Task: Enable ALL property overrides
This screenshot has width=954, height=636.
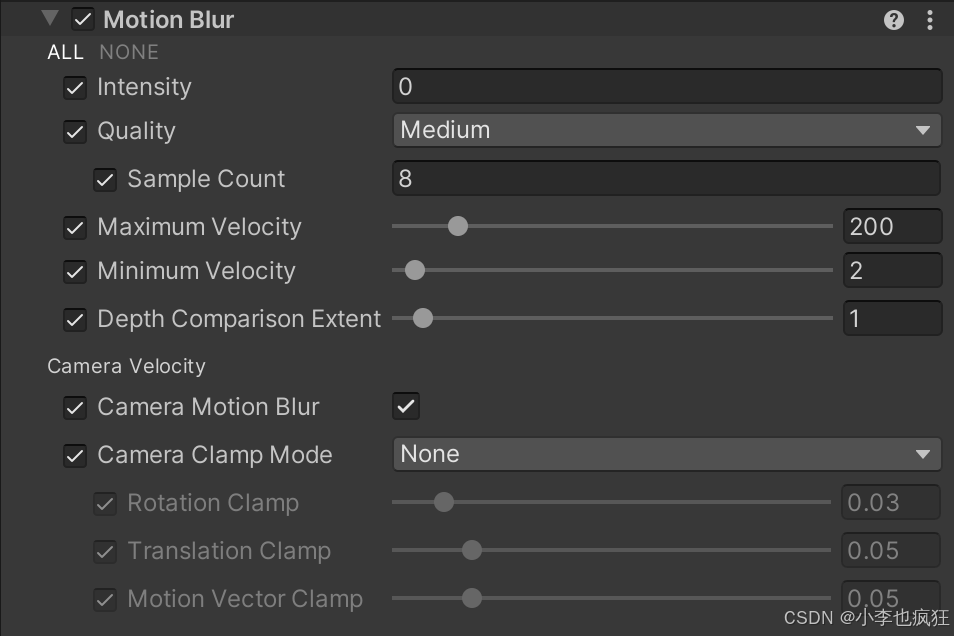Action: coord(65,52)
